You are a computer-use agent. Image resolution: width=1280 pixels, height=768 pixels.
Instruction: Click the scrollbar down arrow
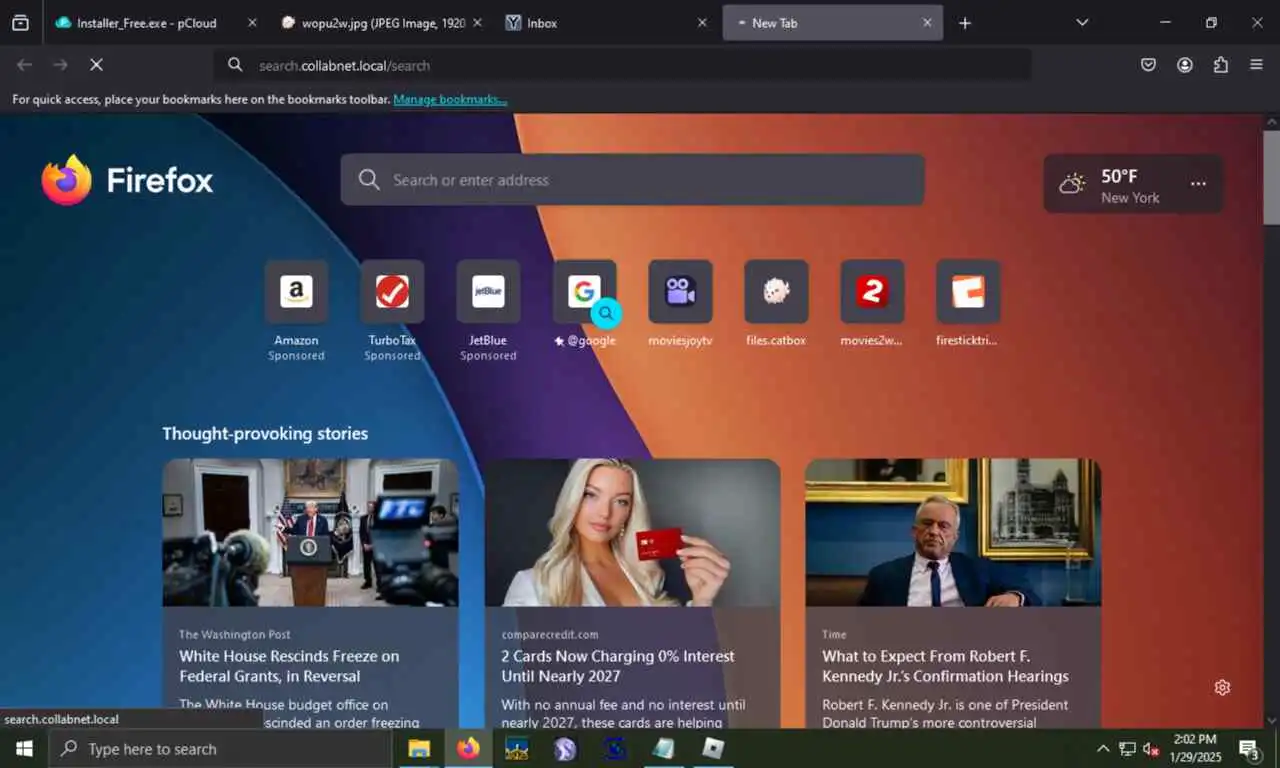coord(1271,720)
